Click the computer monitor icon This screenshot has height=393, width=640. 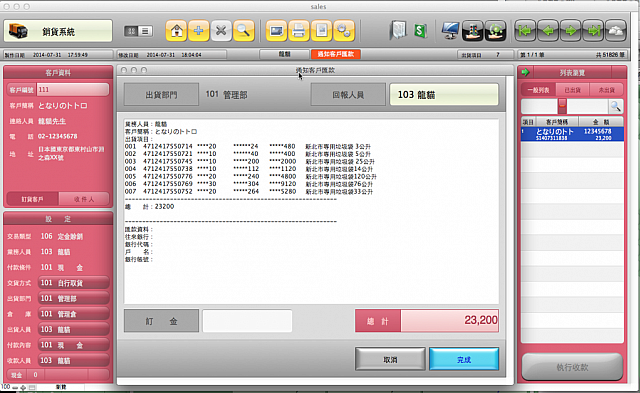tap(450, 31)
